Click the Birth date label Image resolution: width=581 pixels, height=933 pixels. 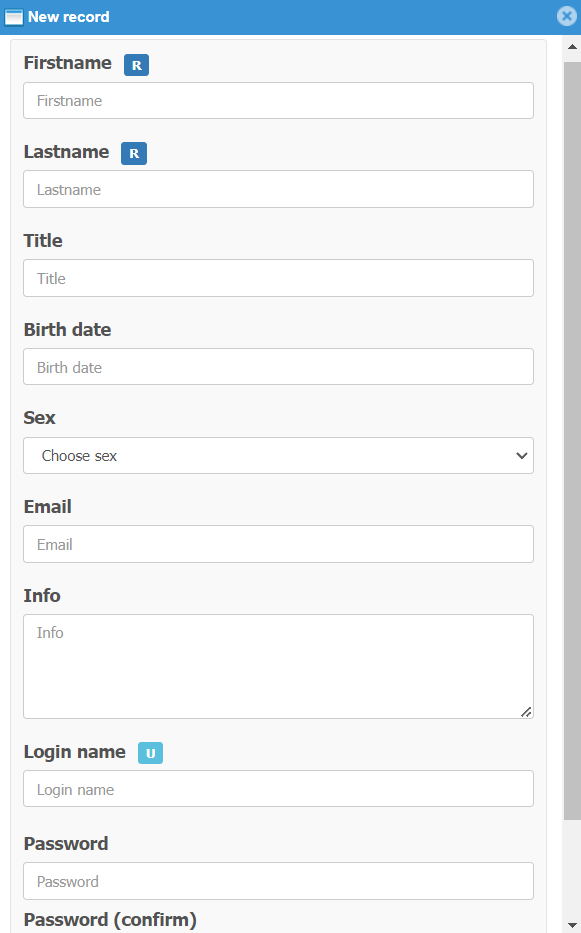pyautogui.click(x=68, y=330)
